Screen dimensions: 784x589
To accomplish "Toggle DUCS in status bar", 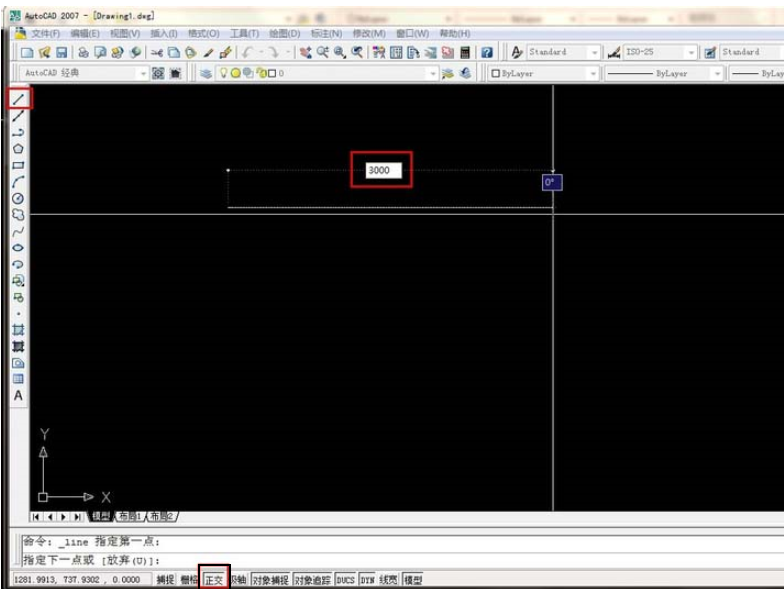I will [x=345, y=580].
